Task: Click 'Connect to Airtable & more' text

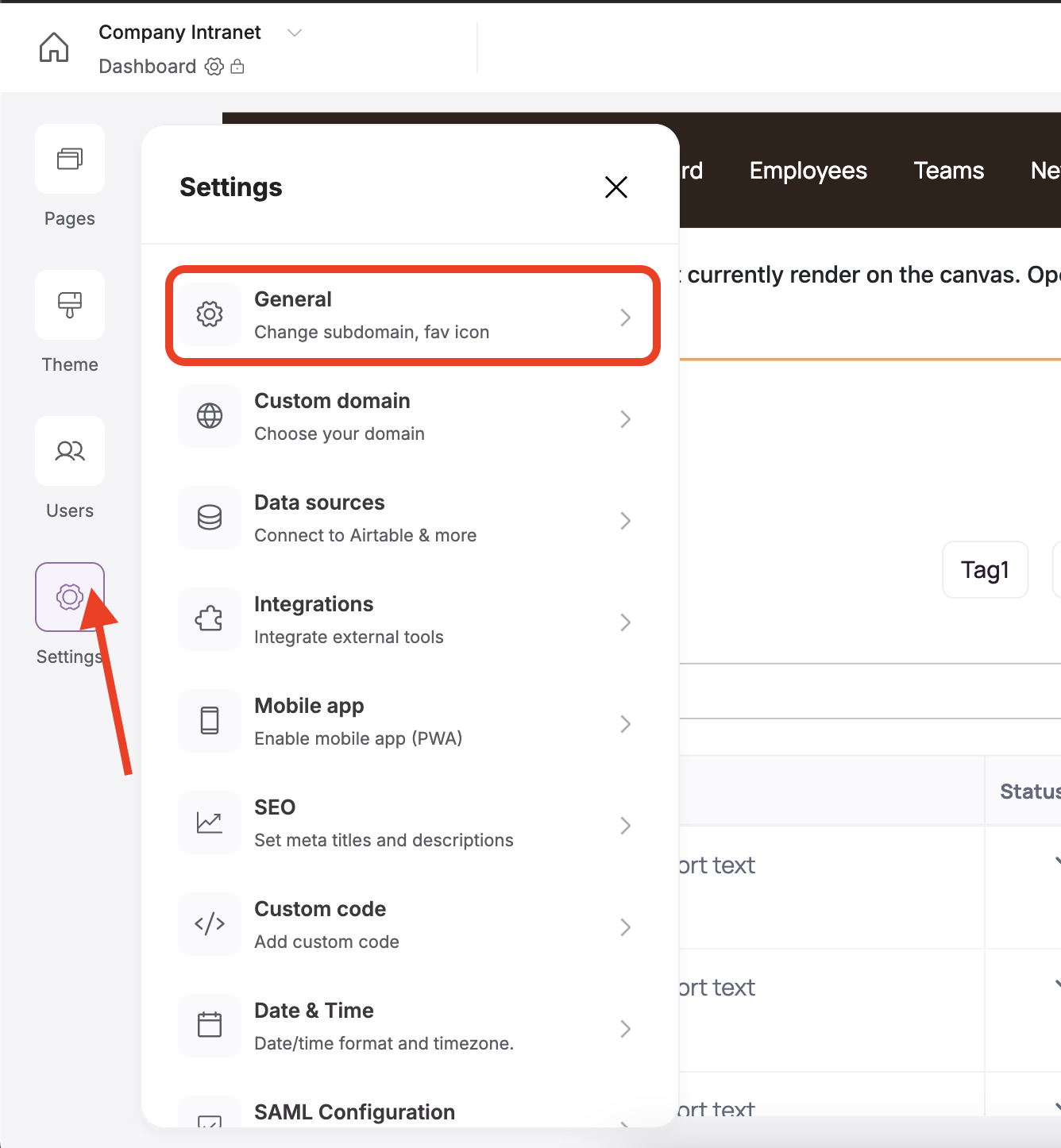Action: [365, 535]
